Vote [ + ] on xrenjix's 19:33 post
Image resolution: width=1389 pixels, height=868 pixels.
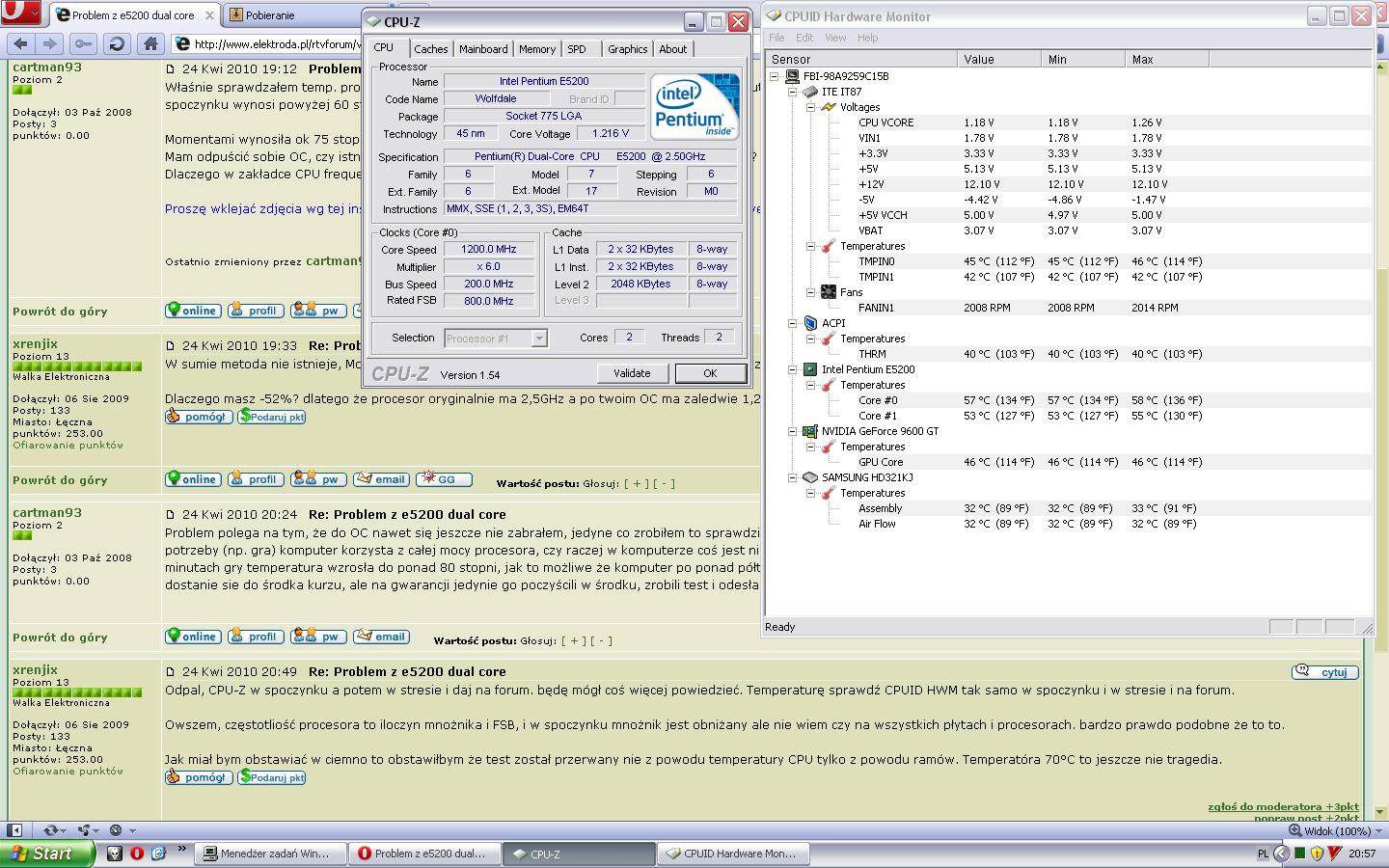click(x=636, y=483)
